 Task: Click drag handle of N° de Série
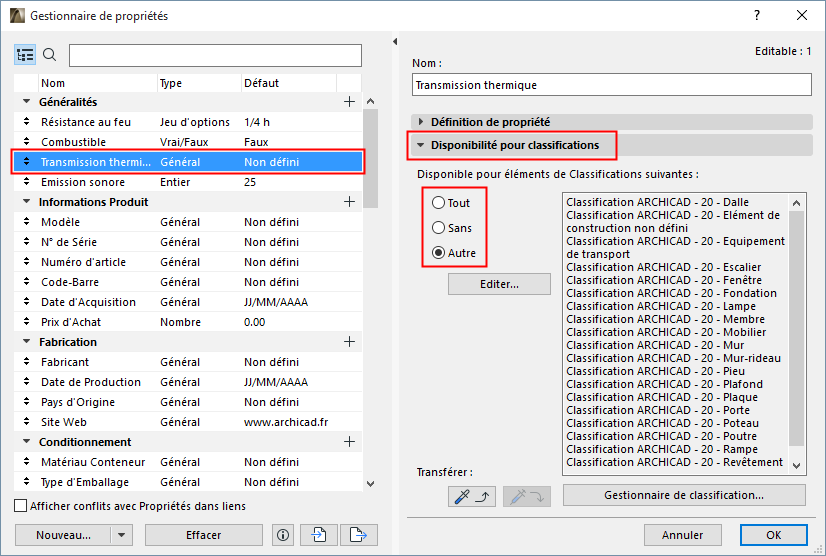(x=26, y=242)
